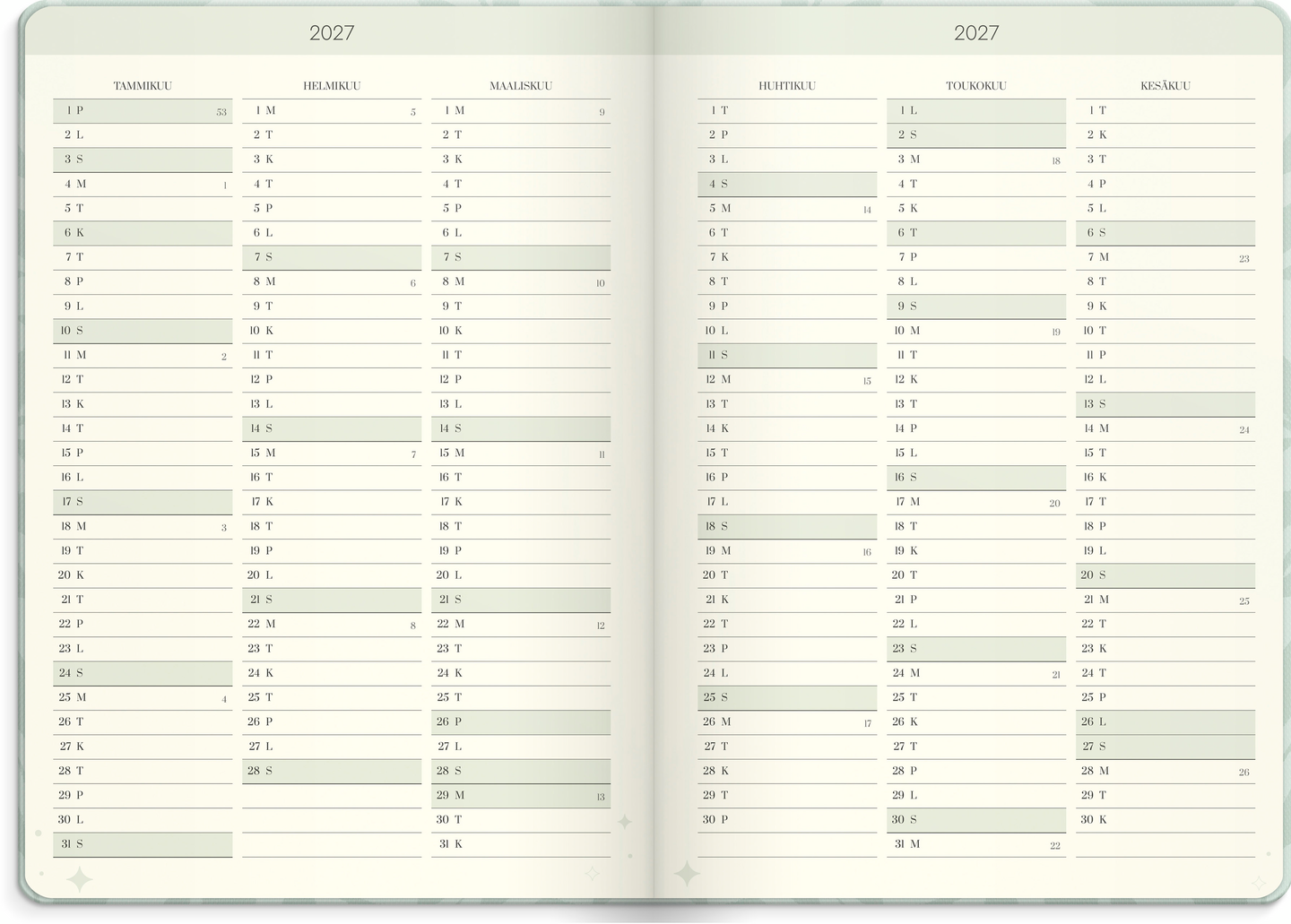Pick the 13 S row in Kesäkuu
Image resolution: width=1291 pixels, height=924 pixels.
point(1165,404)
